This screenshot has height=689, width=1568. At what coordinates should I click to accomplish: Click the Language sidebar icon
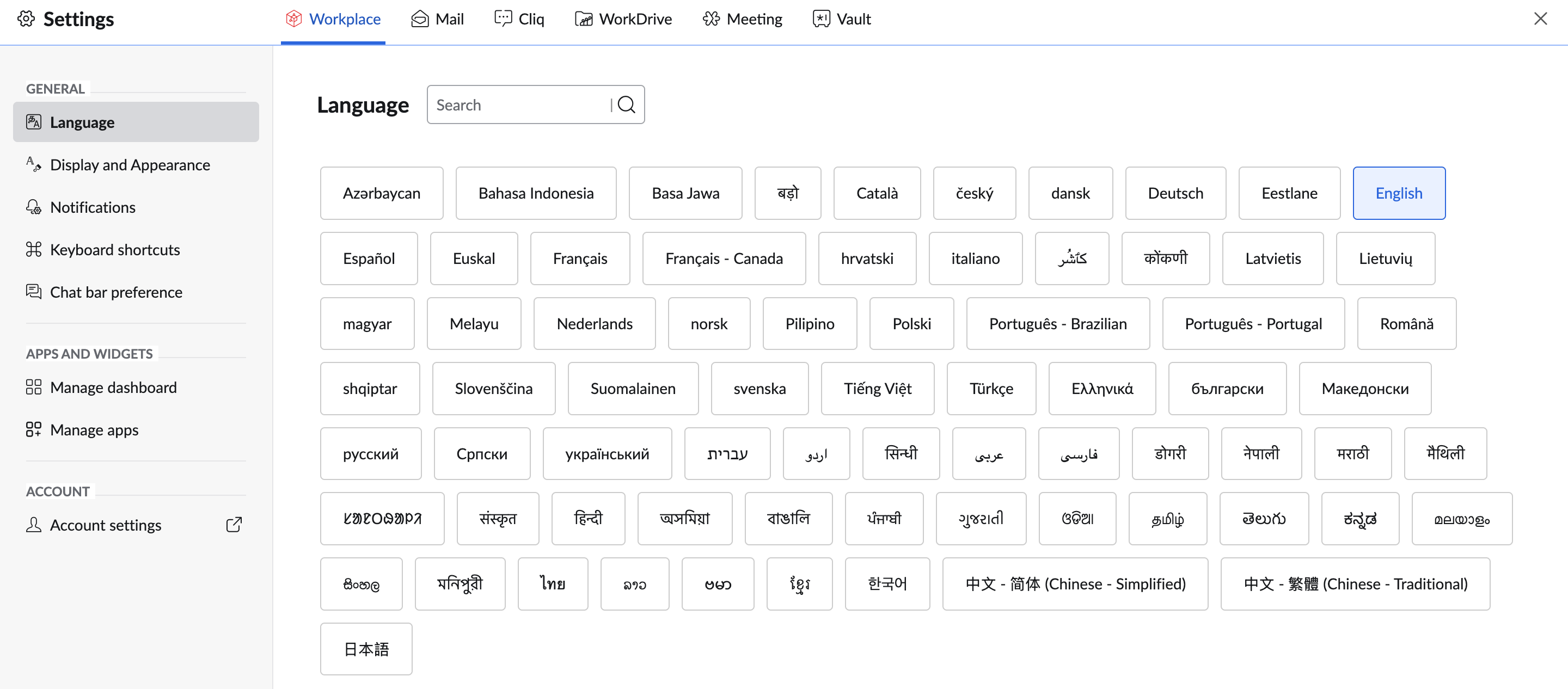click(33, 122)
